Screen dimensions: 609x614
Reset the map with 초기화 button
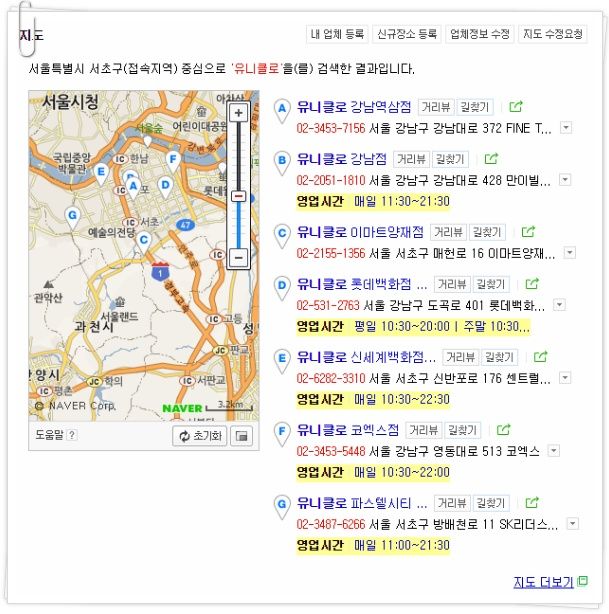[x=200, y=436]
